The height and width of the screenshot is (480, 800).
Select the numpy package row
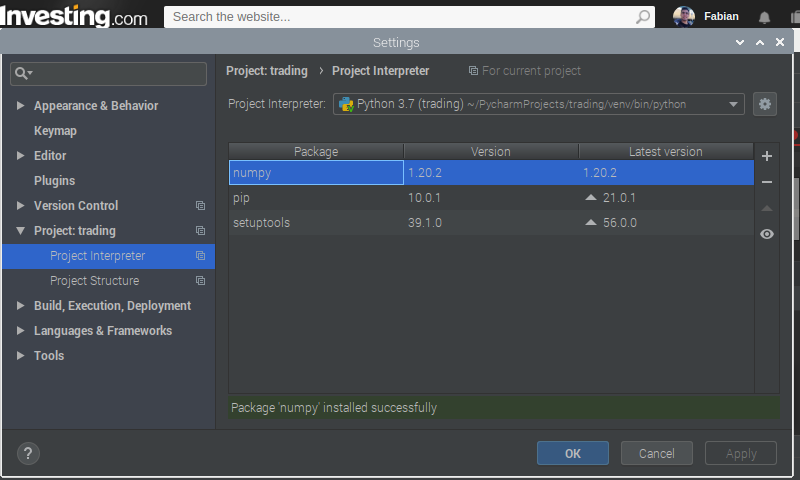491,172
